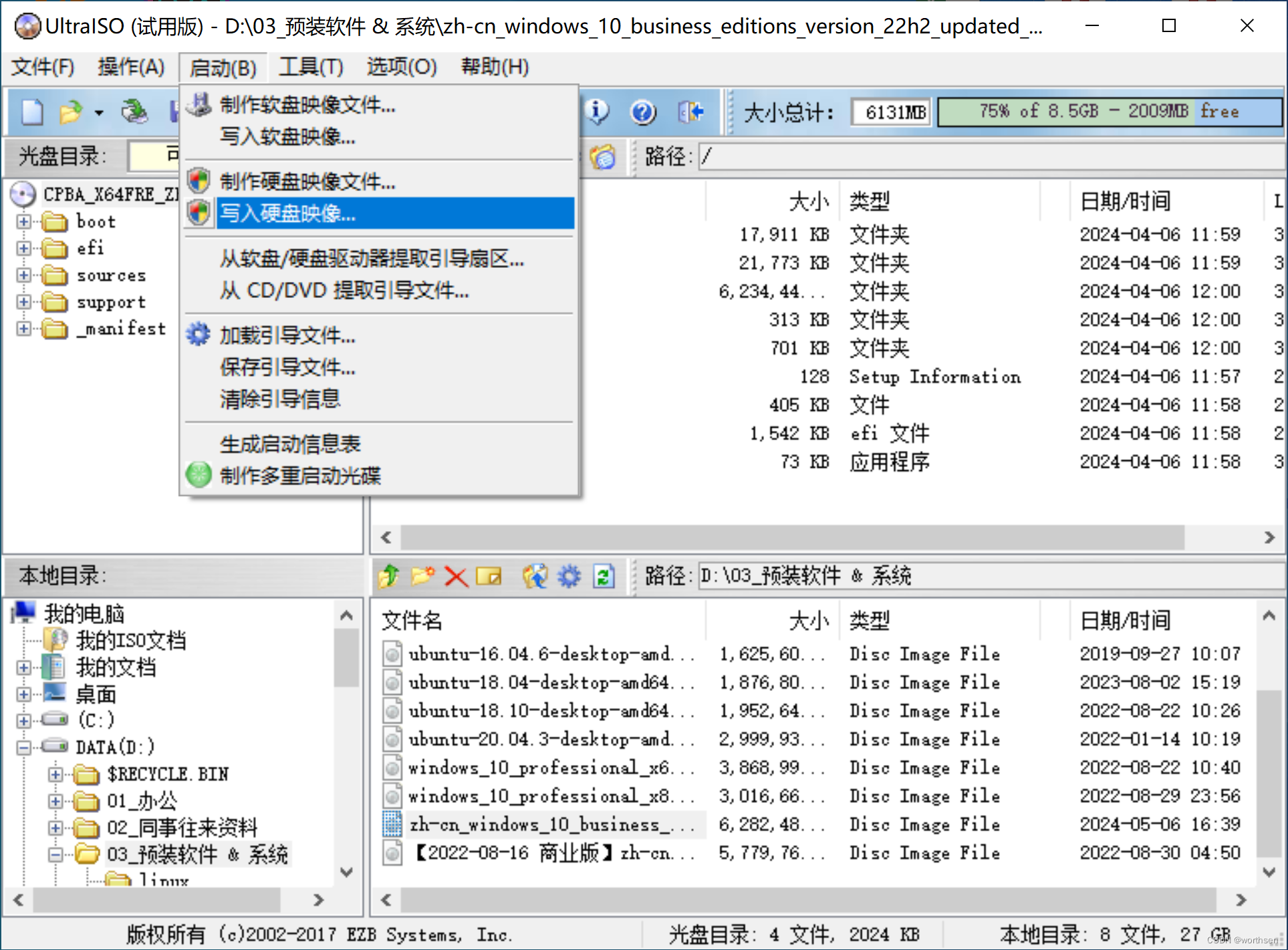Click the blue Help question mark icon
This screenshot has height=950, width=1288.
pyautogui.click(x=642, y=112)
